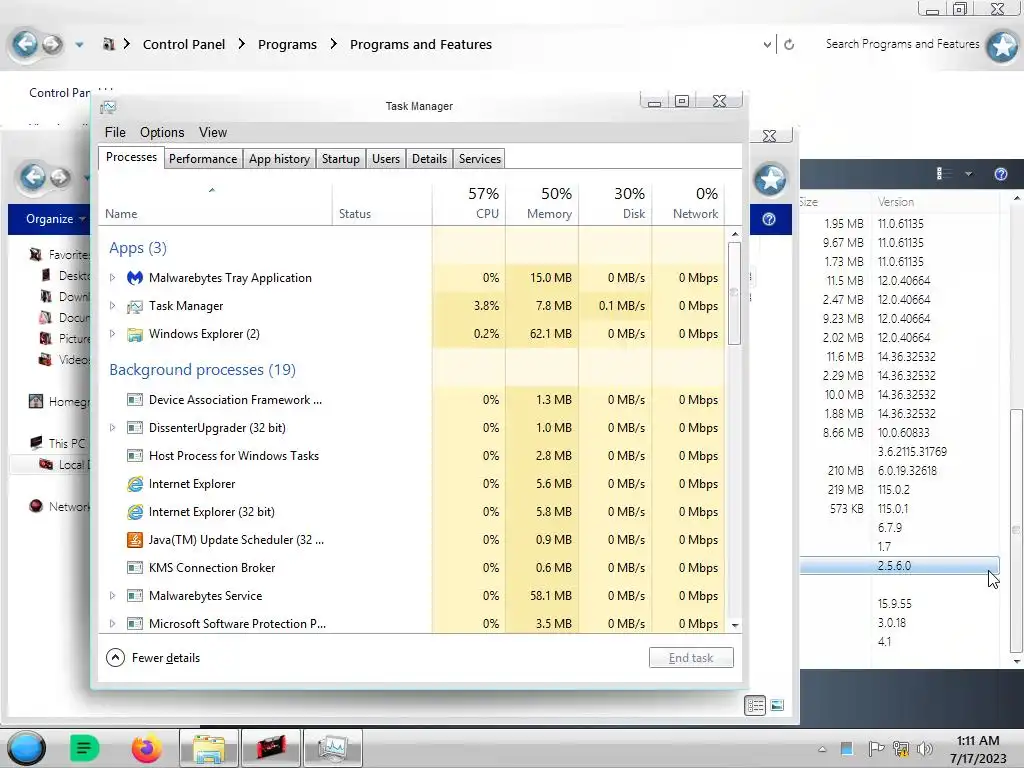Open the View menu in Task Manager
Screen dimensions: 1024x768
pos(213,133)
